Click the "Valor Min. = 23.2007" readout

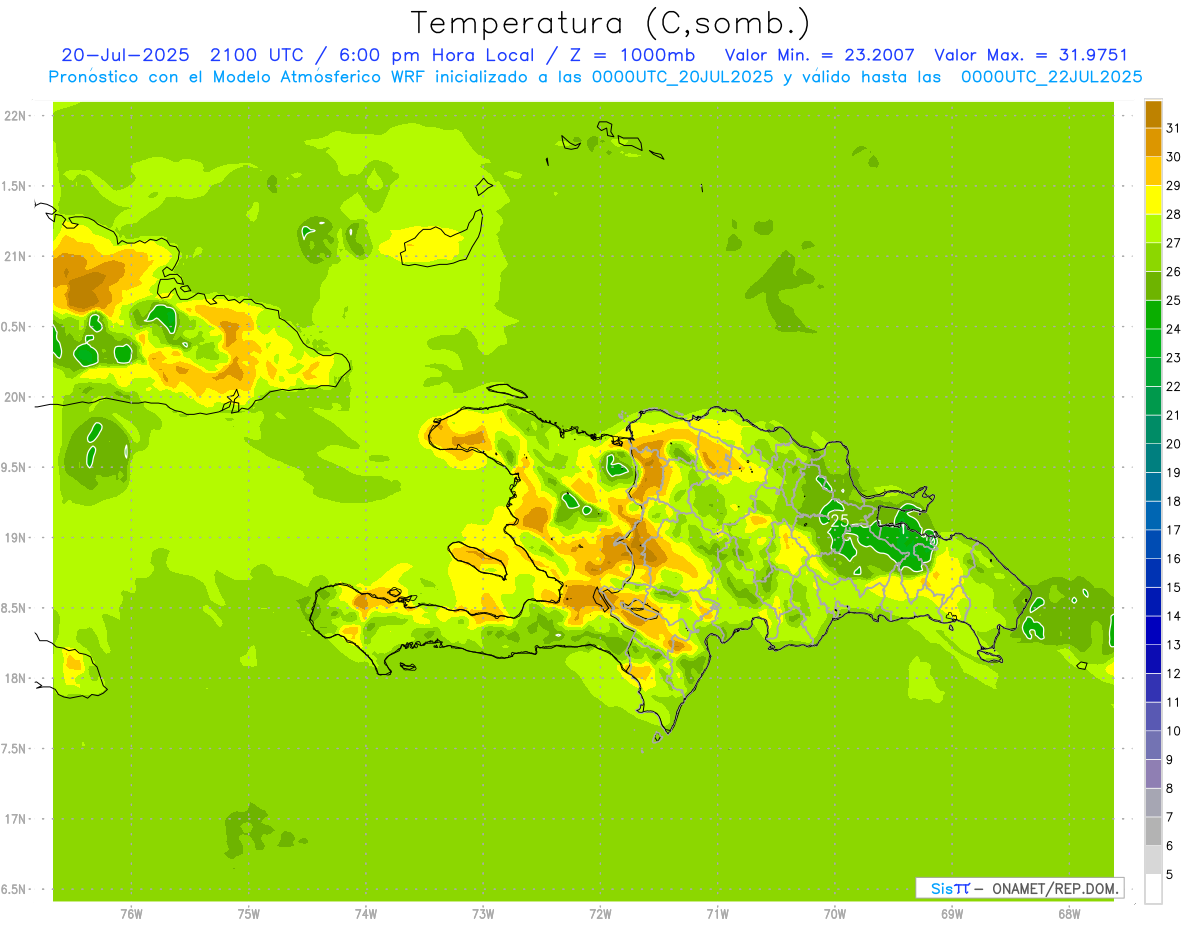point(819,55)
